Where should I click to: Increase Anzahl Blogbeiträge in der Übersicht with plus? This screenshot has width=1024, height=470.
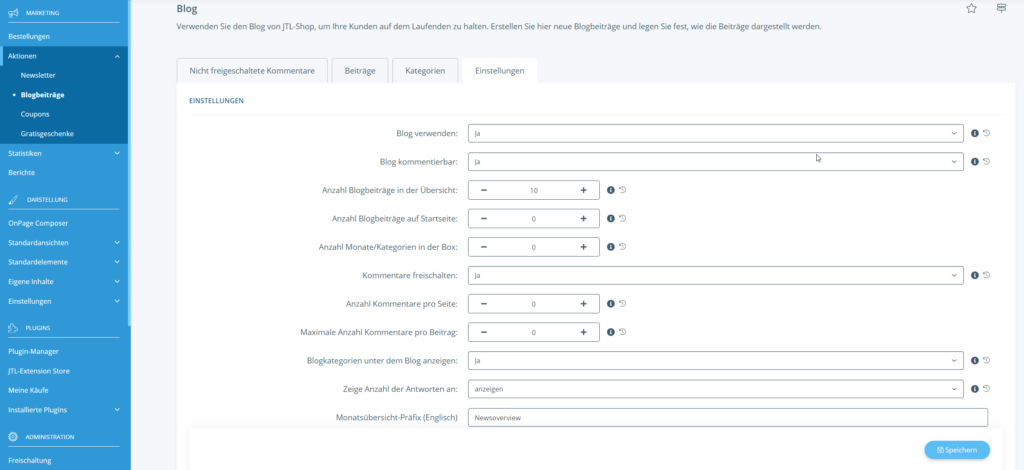tap(583, 190)
